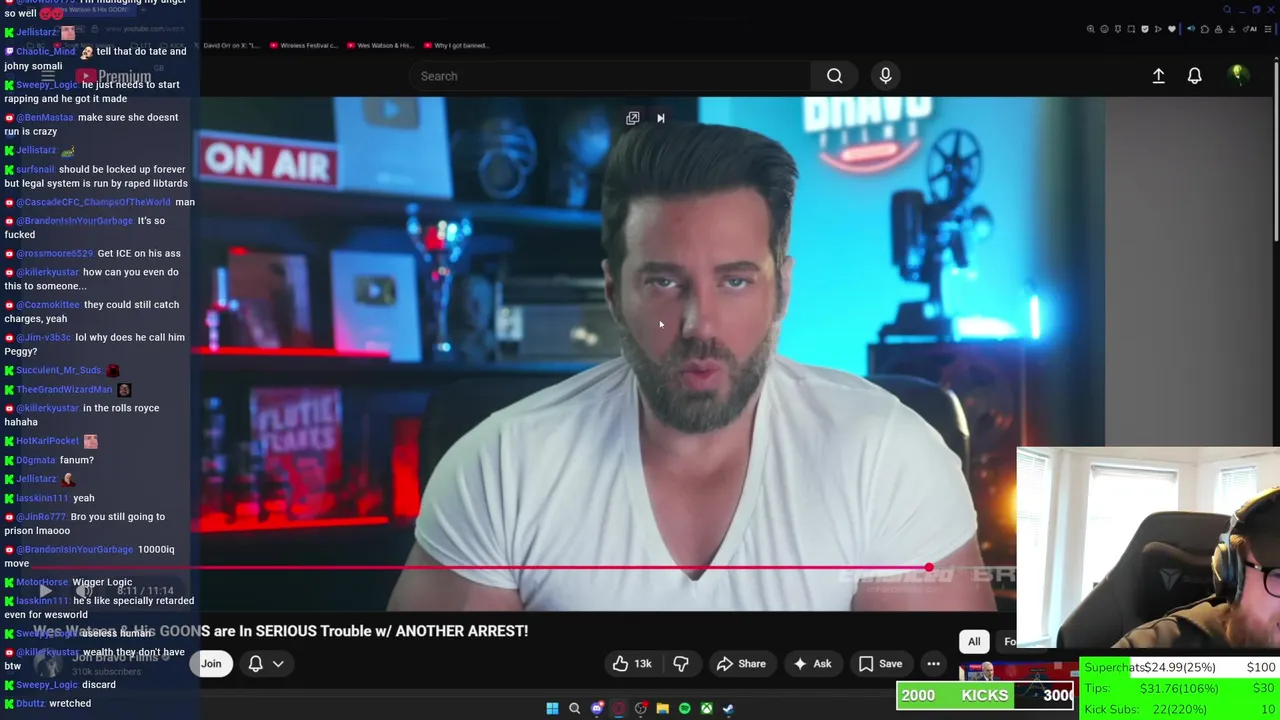Share the video
1280x720 pixels.
coord(741,664)
